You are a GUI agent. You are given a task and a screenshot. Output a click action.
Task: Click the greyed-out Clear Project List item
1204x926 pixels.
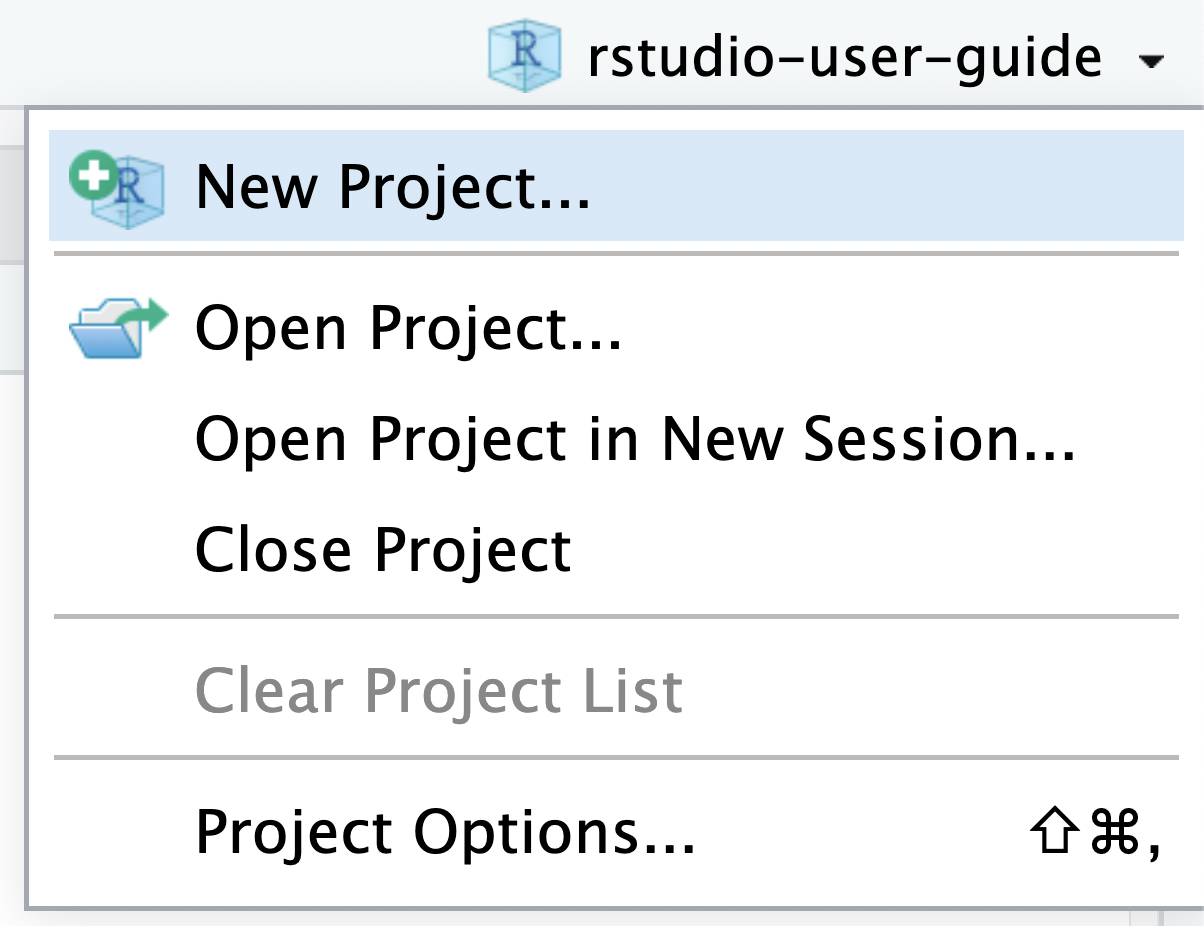pyautogui.click(x=438, y=690)
